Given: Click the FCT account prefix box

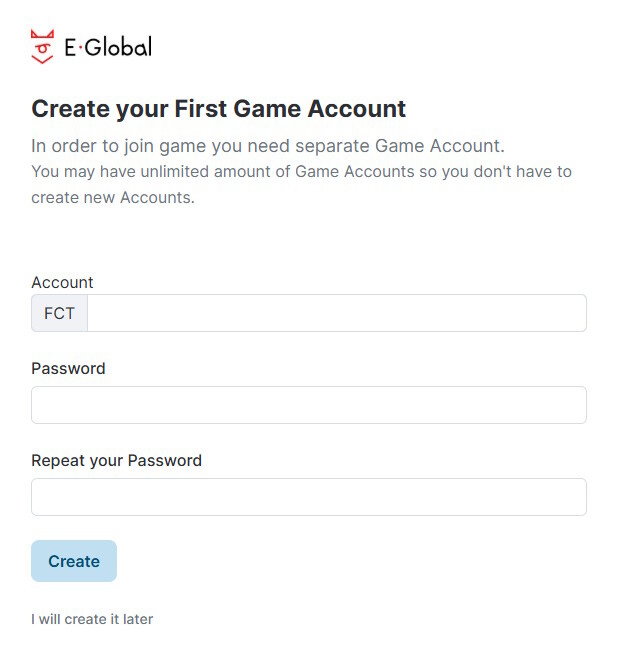Looking at the screenshot, I should (x=59, y=313).
